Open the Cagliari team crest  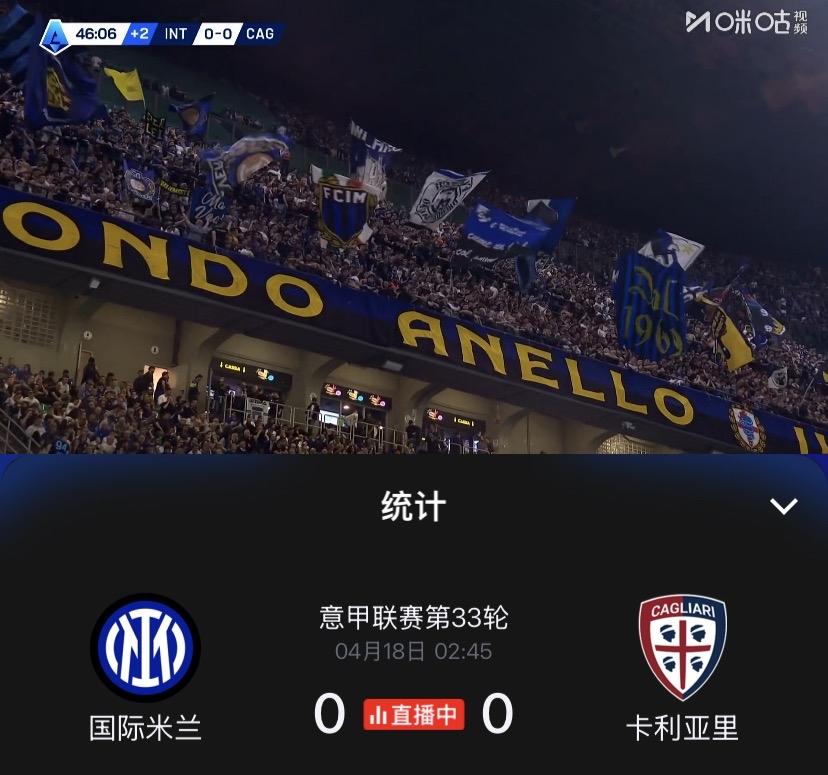coord(682,647)
